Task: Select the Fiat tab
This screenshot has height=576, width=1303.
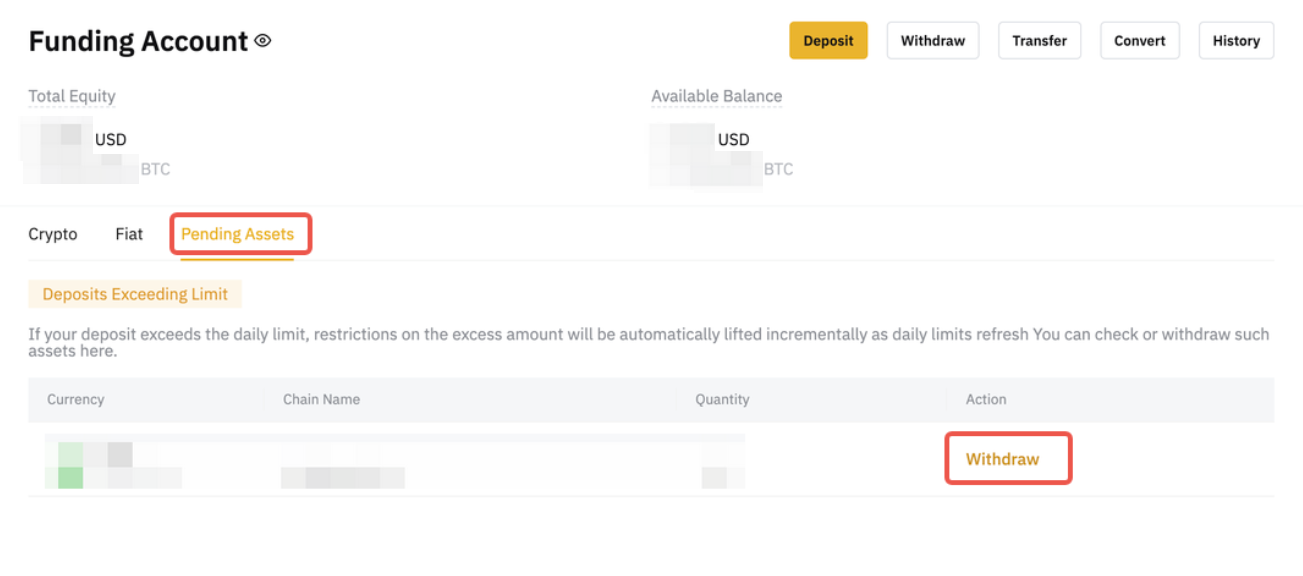Action: 129,234
